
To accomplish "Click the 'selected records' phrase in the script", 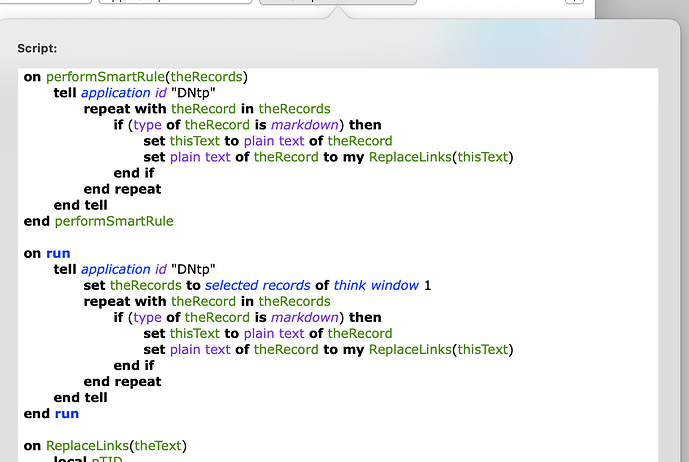I will click(257, 285).
